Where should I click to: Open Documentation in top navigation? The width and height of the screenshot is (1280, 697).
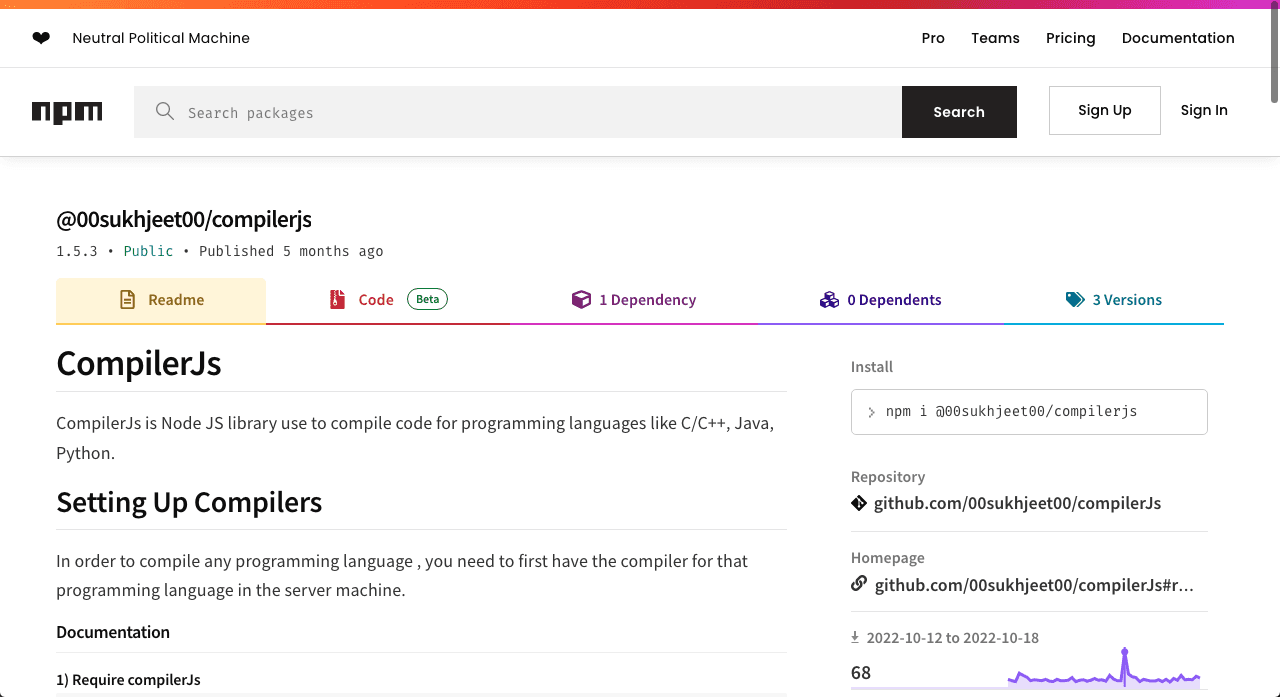pyautogui.click(x=1178, y=38)
